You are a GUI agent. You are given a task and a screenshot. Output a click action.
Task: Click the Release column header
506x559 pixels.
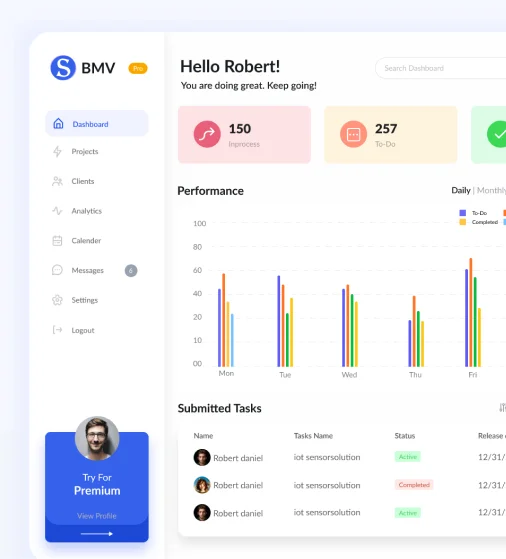click(492, 436)
